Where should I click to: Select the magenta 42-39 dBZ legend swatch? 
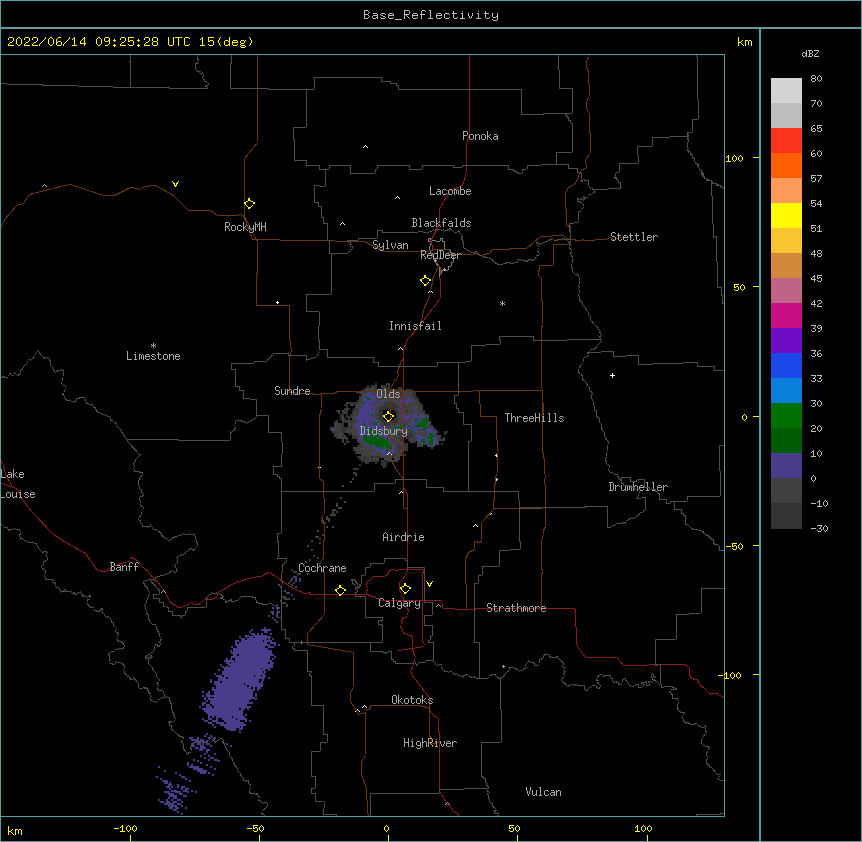click(786, 315)
